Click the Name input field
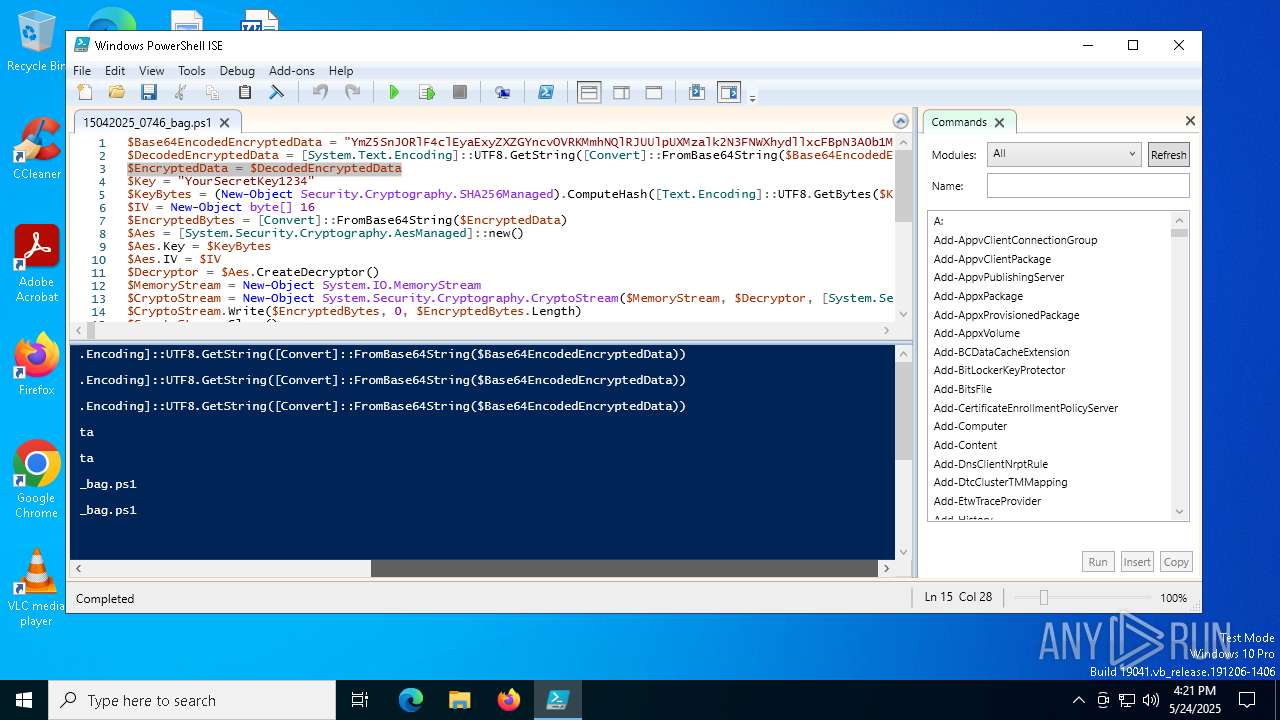The width and height of the screenshot is (1280, 720). [1088, 185]
